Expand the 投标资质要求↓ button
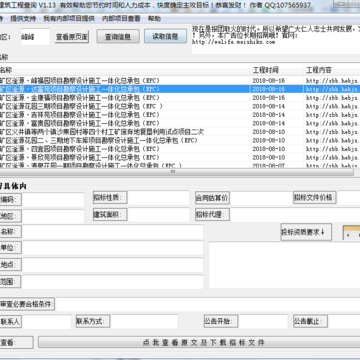The height and width of the screenshot is (360, 360). tap(306, 232)
